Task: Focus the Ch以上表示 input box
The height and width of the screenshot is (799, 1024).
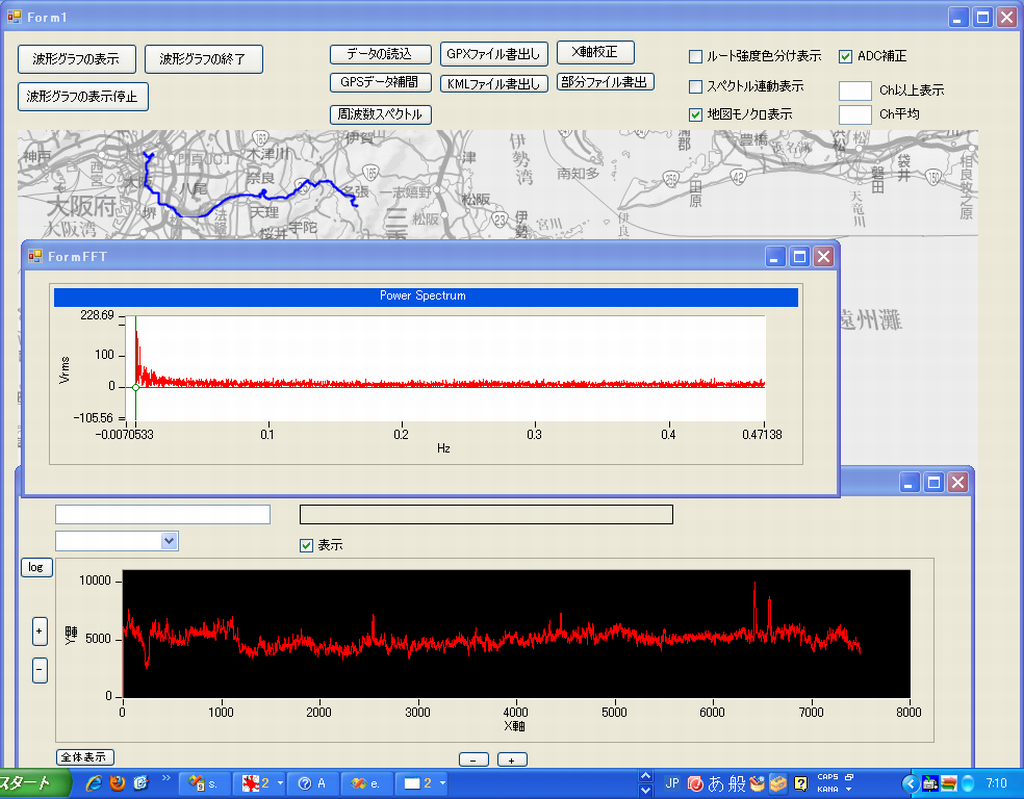Action: point(855,91)
